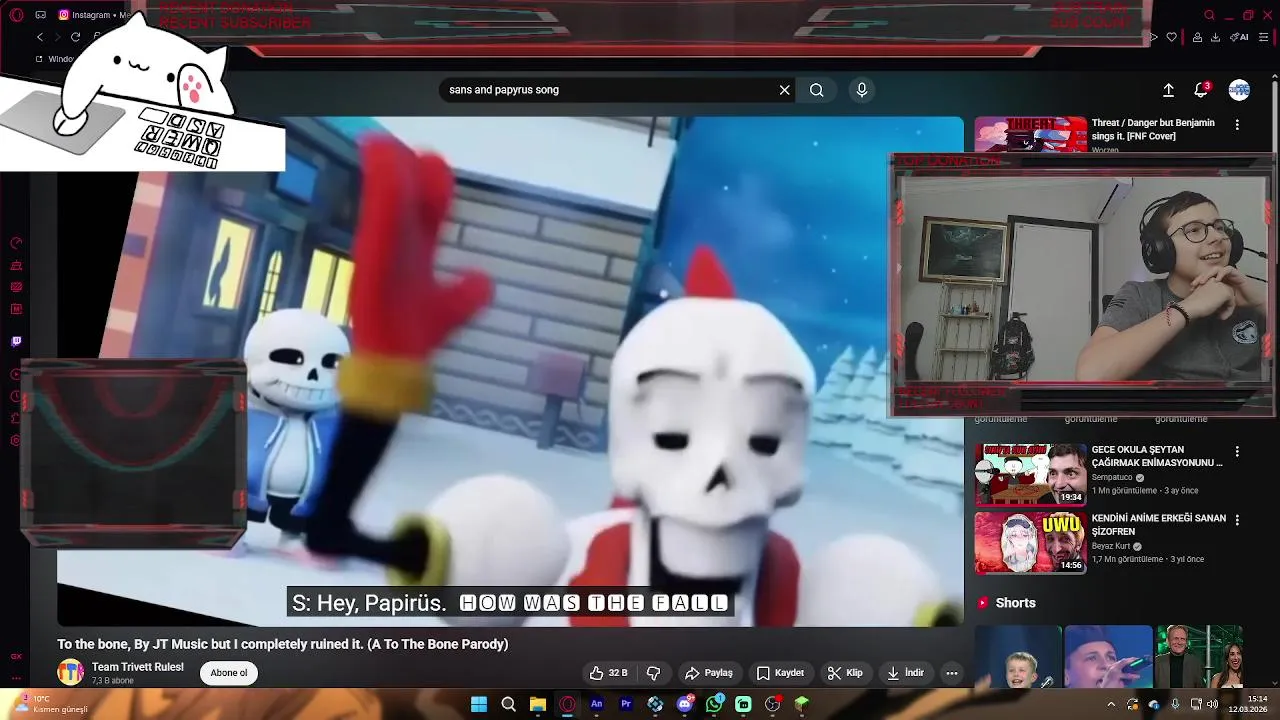The height and width of the screenshot is (720, 1280).
Task: Open the YouTube notifications bell
Action: 1202,90
